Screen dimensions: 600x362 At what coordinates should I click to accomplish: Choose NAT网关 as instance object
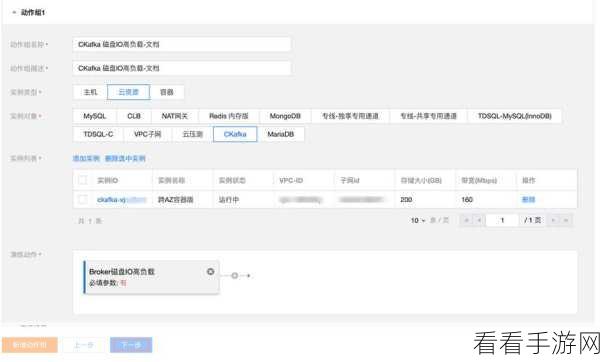point(174,116)
